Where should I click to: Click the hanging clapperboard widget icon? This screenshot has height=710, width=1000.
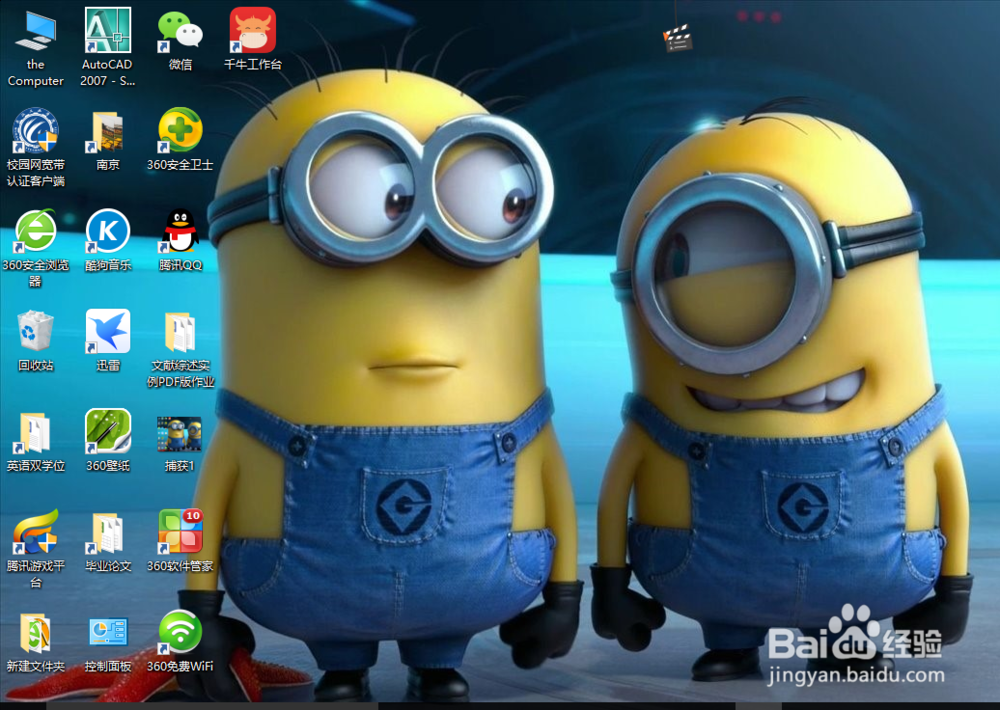(677, 38)
